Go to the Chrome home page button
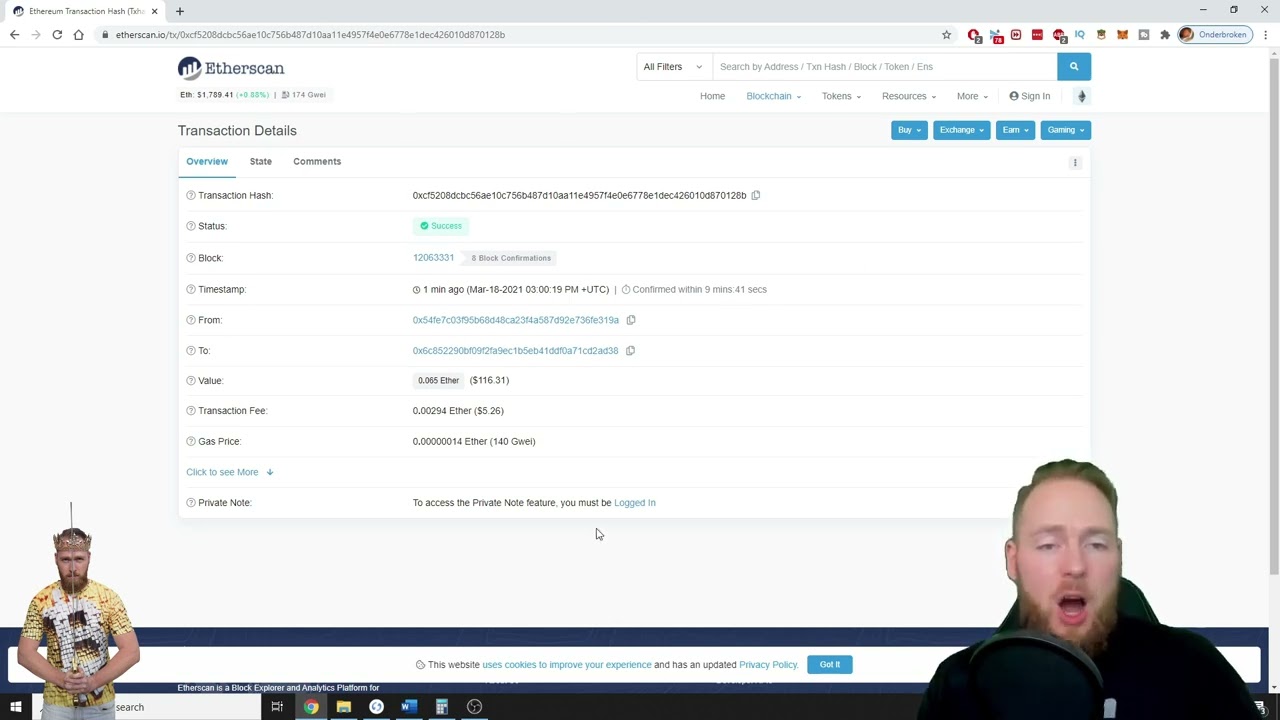Viewport: 1280px width, 720px height. (78, 35)
